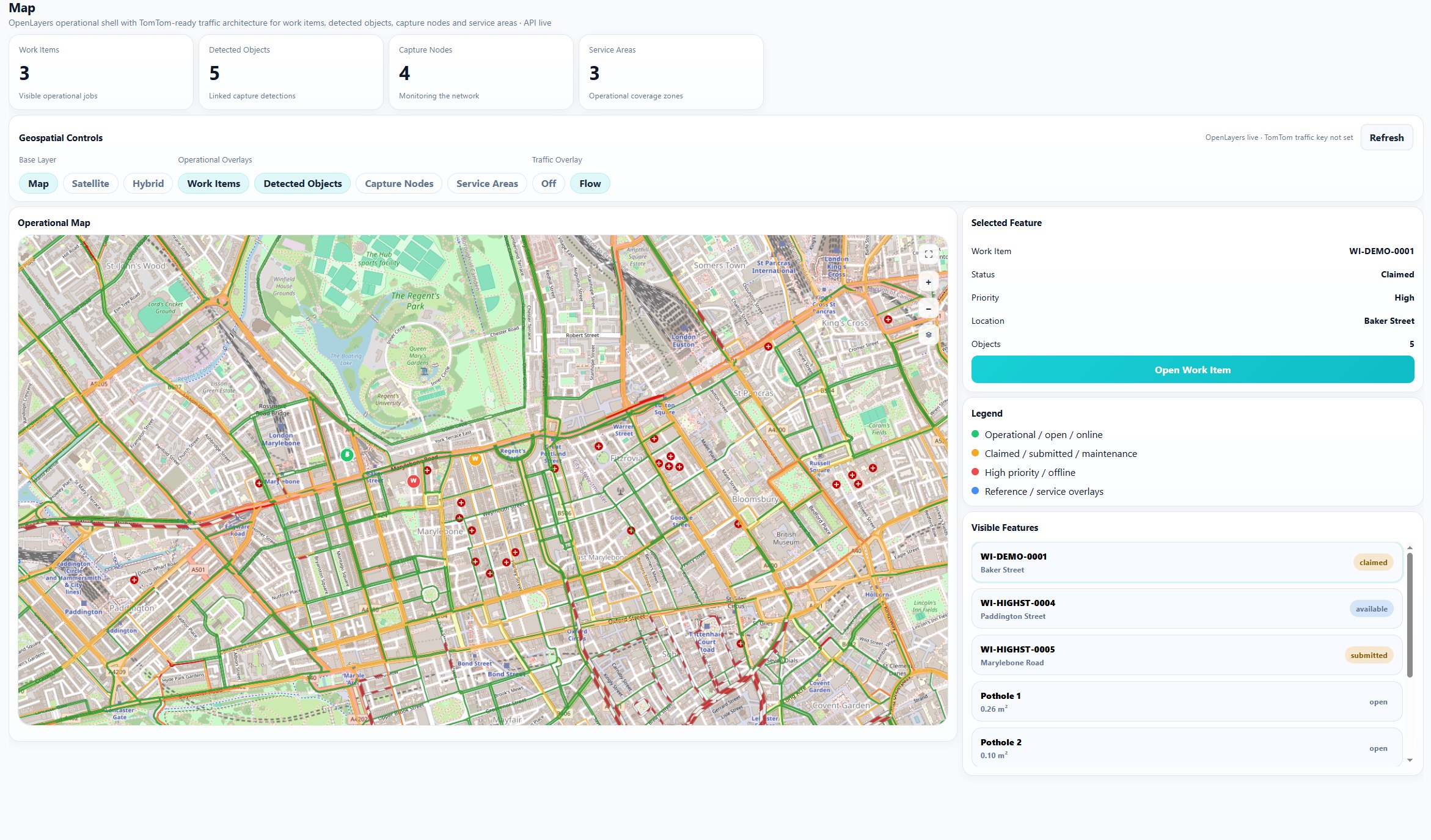
Task: Click the red plus marker near Paddington station
Action: pyautogui.click(x=134, y=580)
